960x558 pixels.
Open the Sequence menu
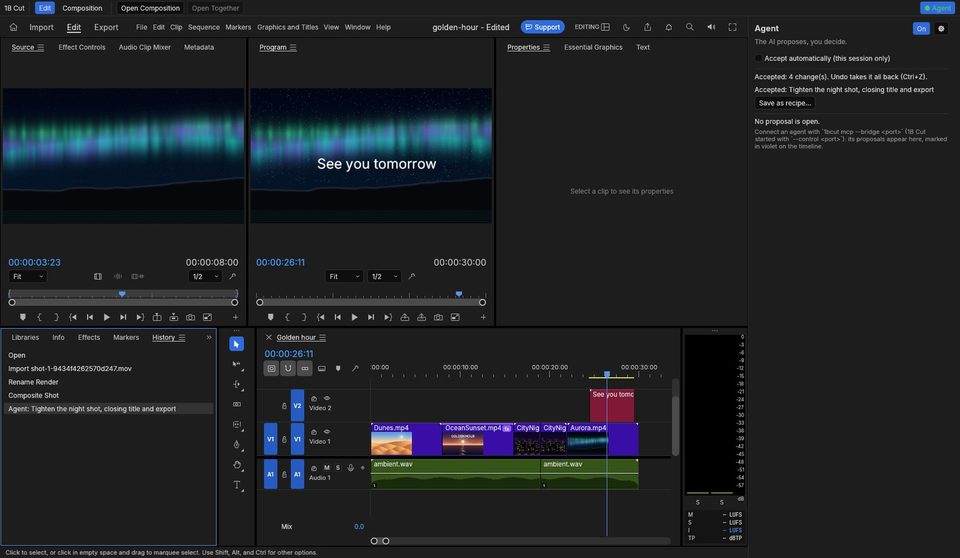[204, 27]
